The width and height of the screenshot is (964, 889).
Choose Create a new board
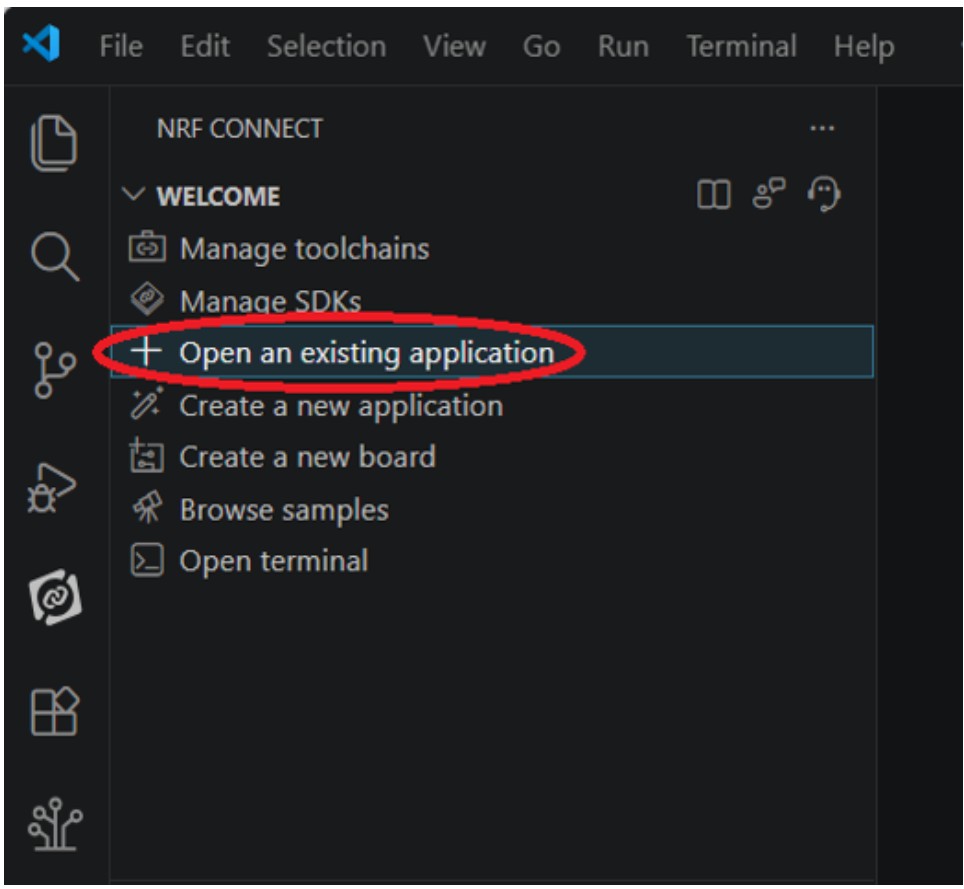(x=492, y=456)
